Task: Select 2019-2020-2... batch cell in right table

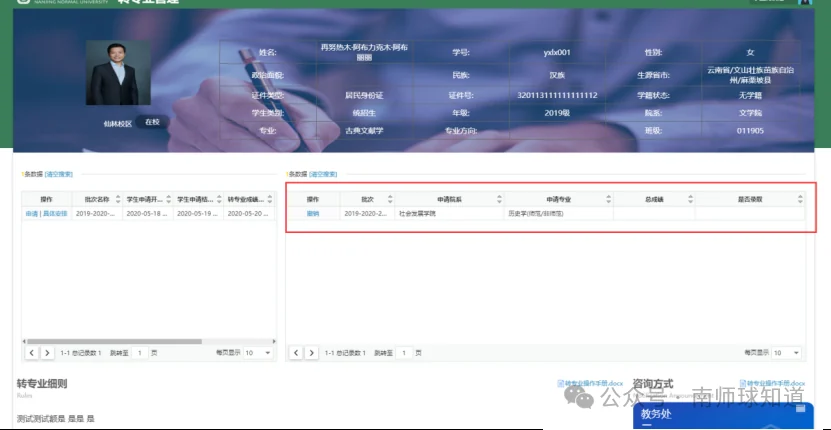Action: click(367, 214)
